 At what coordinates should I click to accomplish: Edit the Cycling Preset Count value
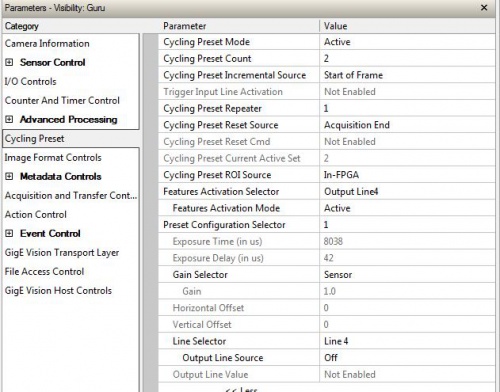[407, 58]
